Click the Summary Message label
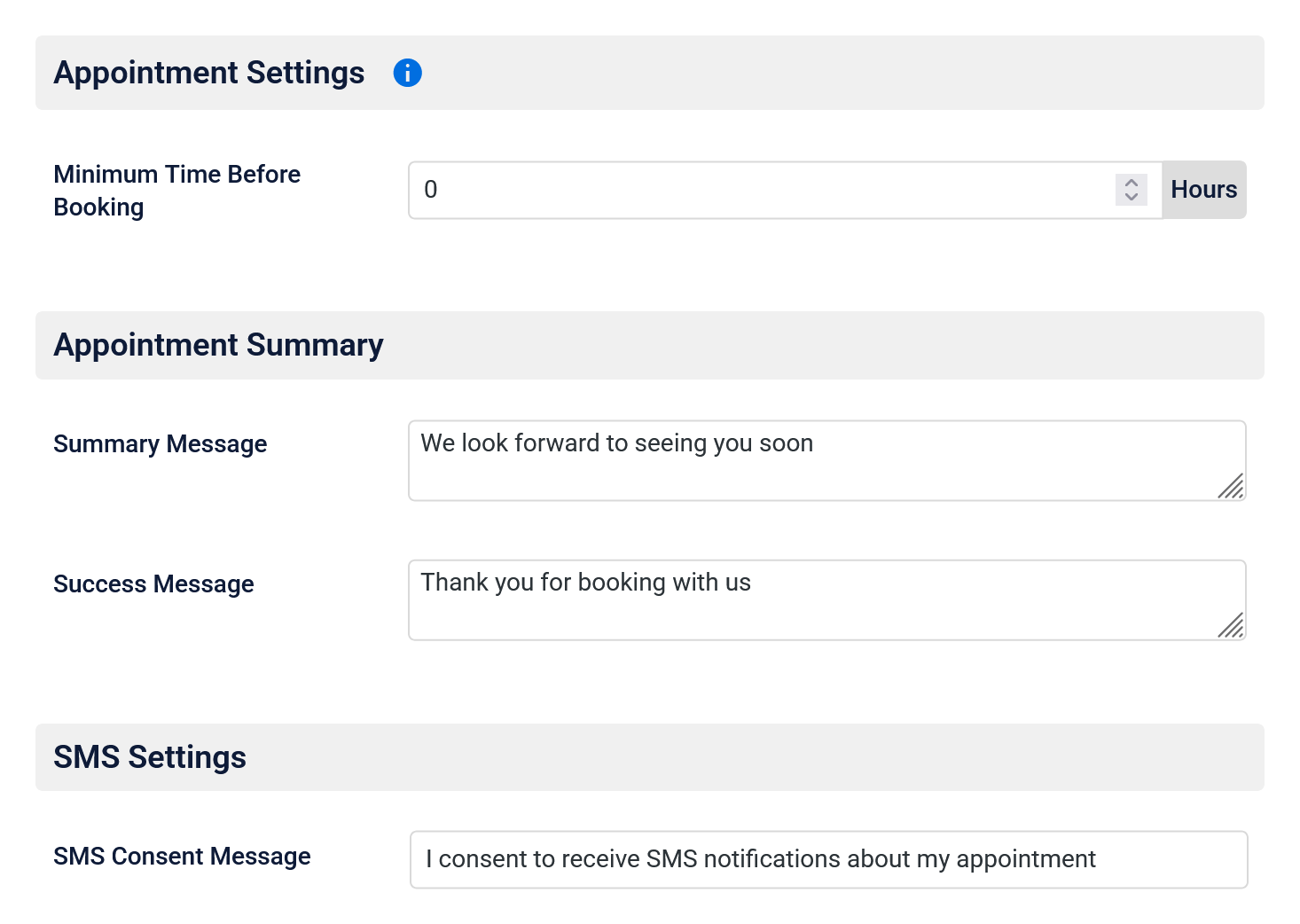Screen dimensions: 1300x924 161,443
